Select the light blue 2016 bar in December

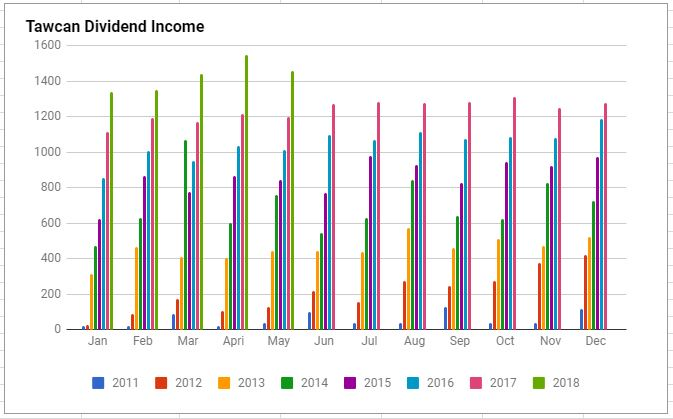pyautogui.click(x=601, y=225)
